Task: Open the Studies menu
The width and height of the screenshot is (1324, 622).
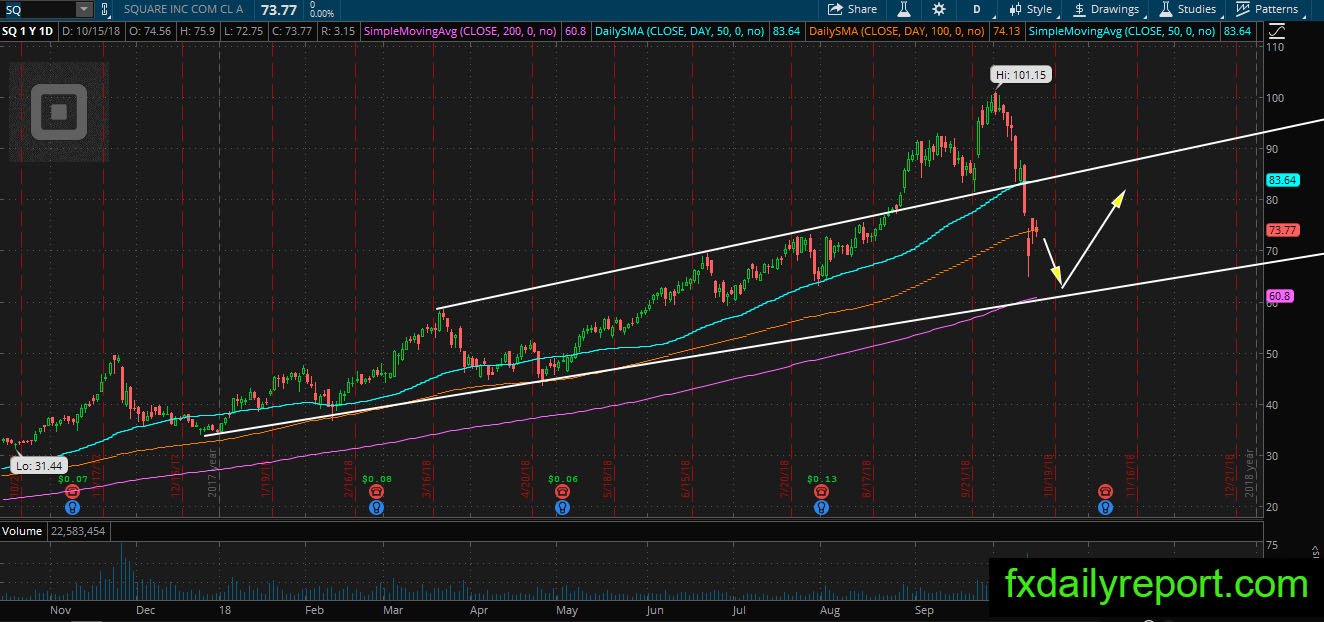Action: click(1188, 9)
